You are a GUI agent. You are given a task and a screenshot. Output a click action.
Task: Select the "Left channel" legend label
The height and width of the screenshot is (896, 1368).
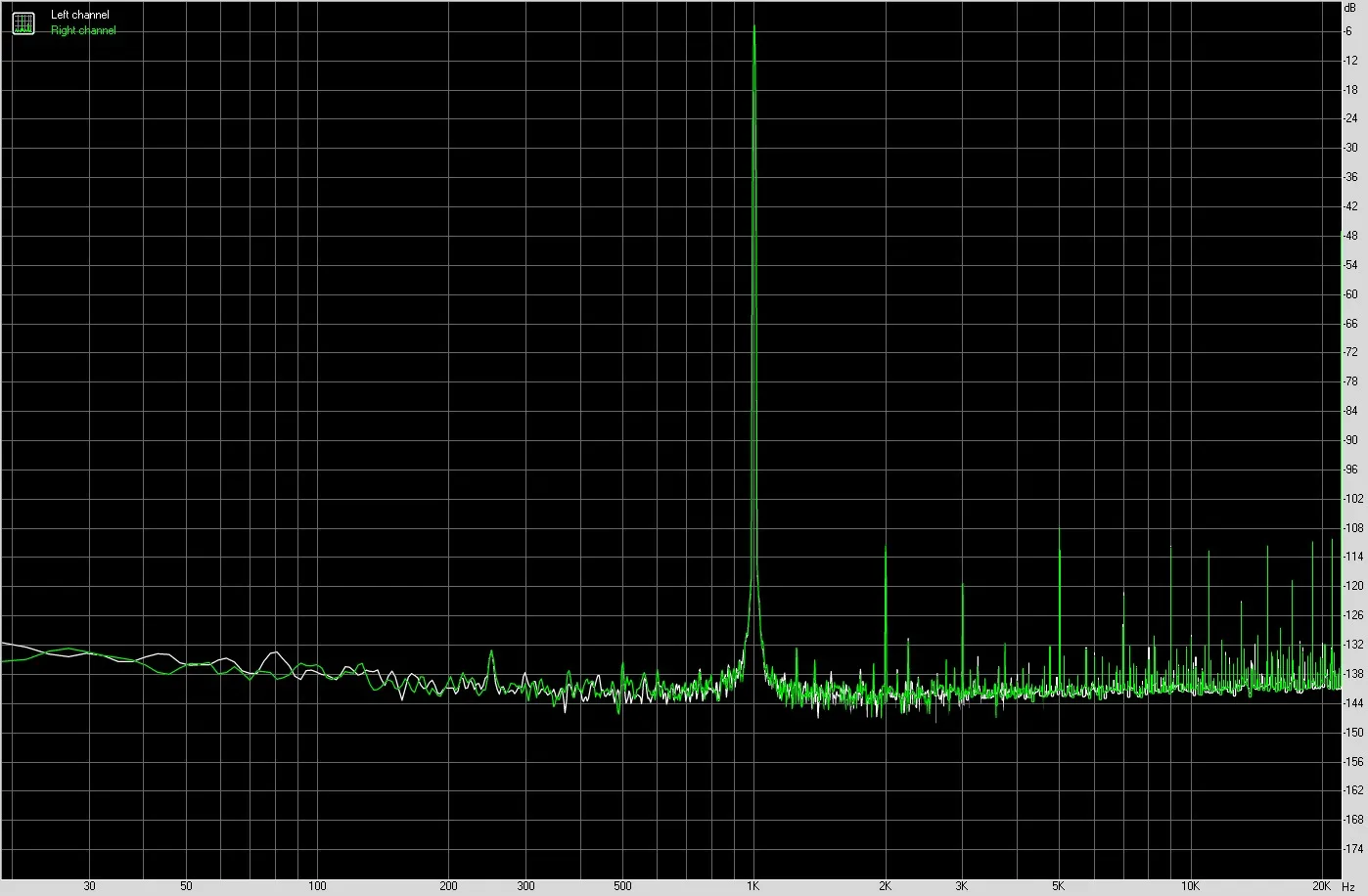(x=80, y=16)
